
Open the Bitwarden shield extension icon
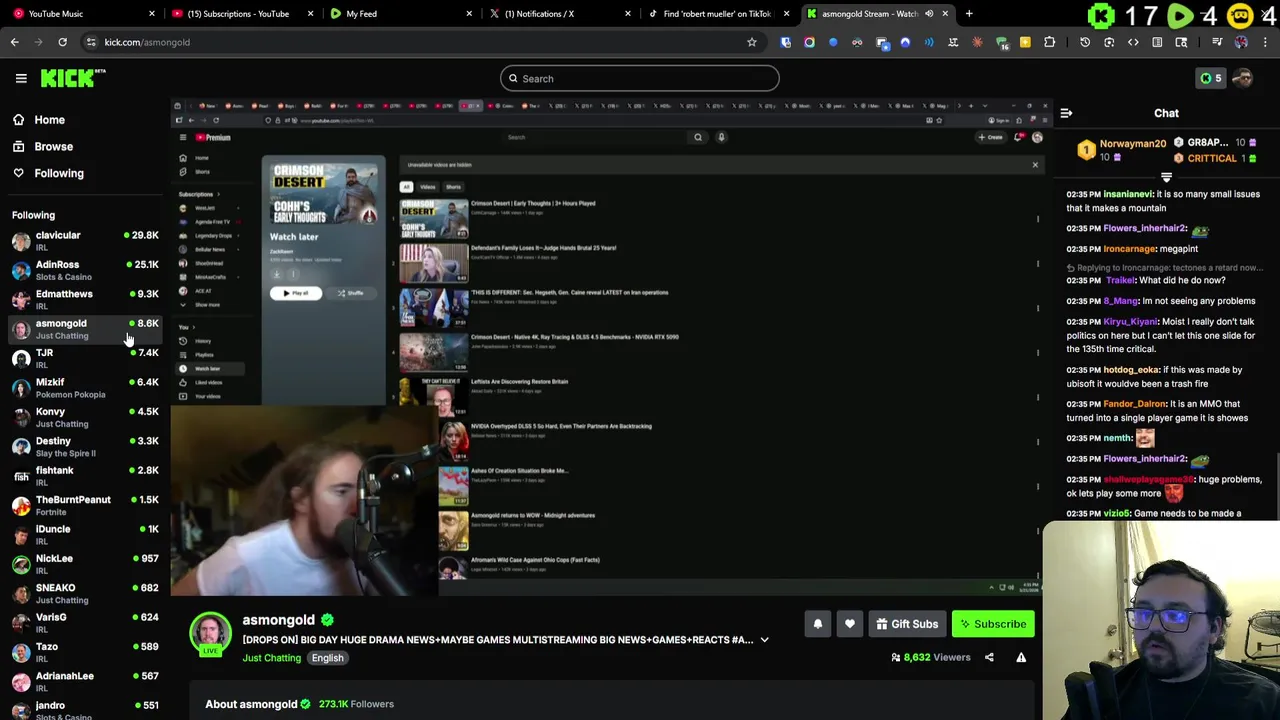(785, 42)
